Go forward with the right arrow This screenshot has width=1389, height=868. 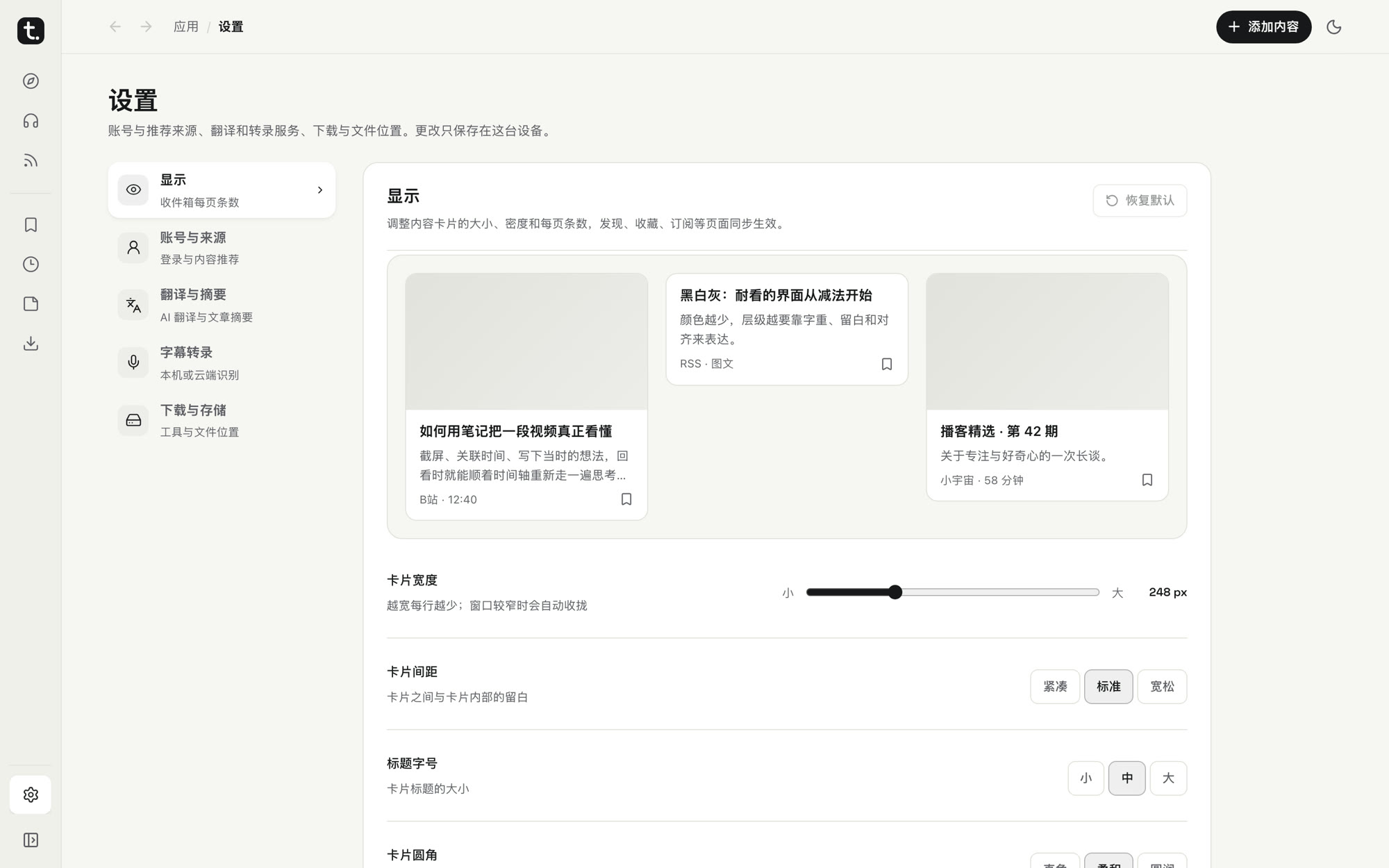(x=146, y=26)
